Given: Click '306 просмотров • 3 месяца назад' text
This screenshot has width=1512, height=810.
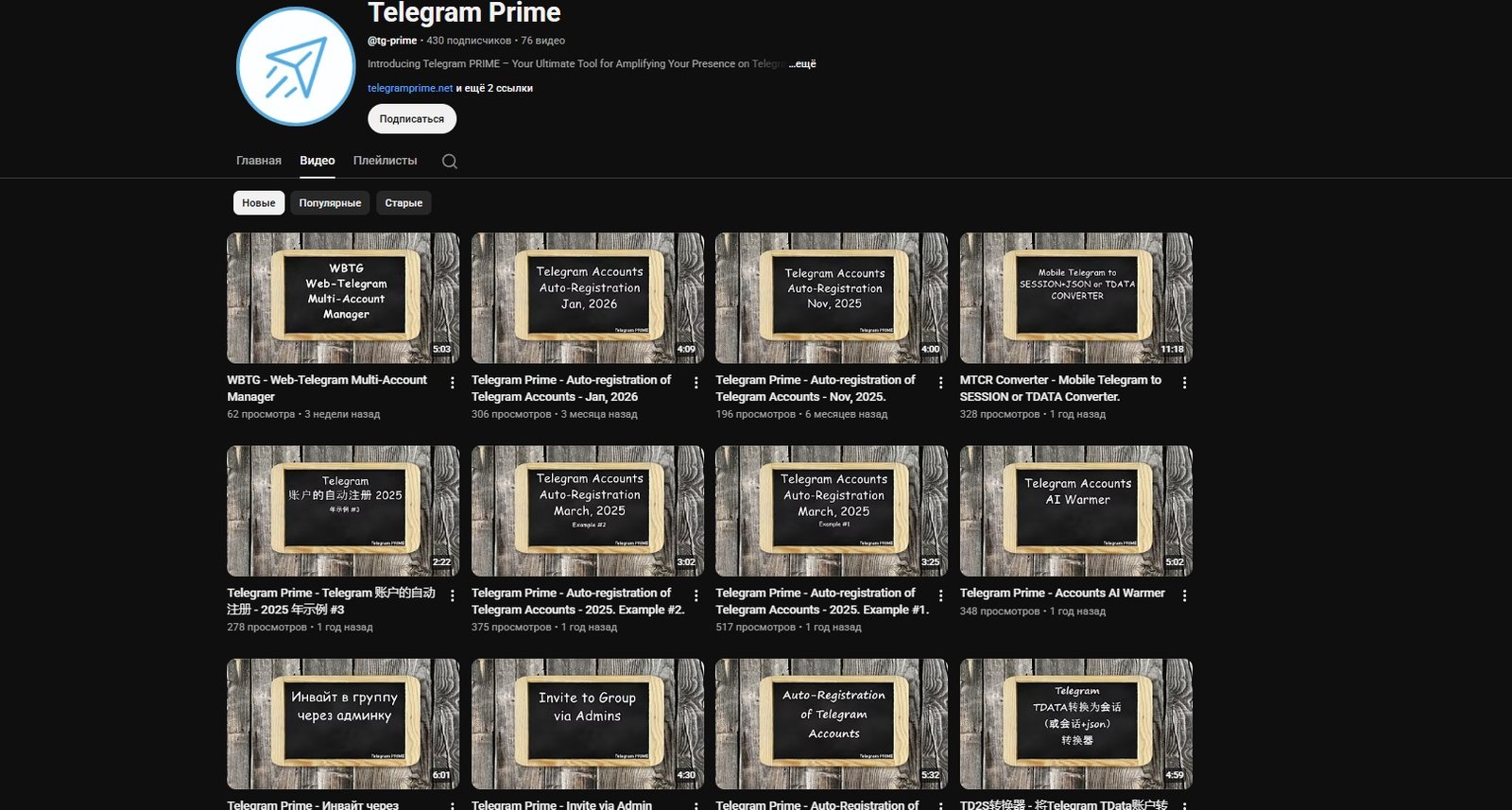Looking at the screenshot, I should pyautogui.click(x=555, y=414).
